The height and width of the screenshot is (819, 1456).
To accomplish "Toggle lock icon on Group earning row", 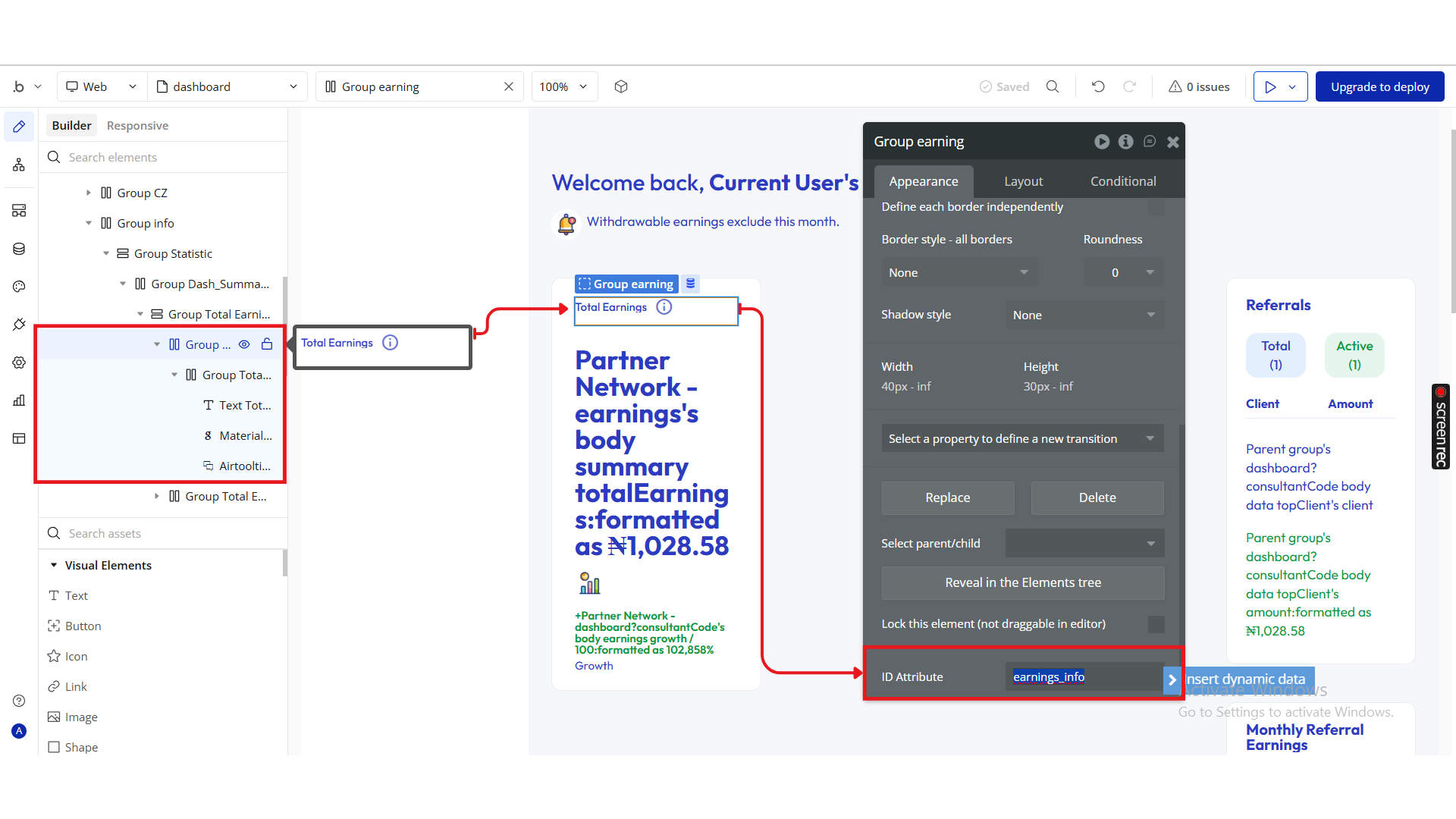I will [x=267, y=344].
